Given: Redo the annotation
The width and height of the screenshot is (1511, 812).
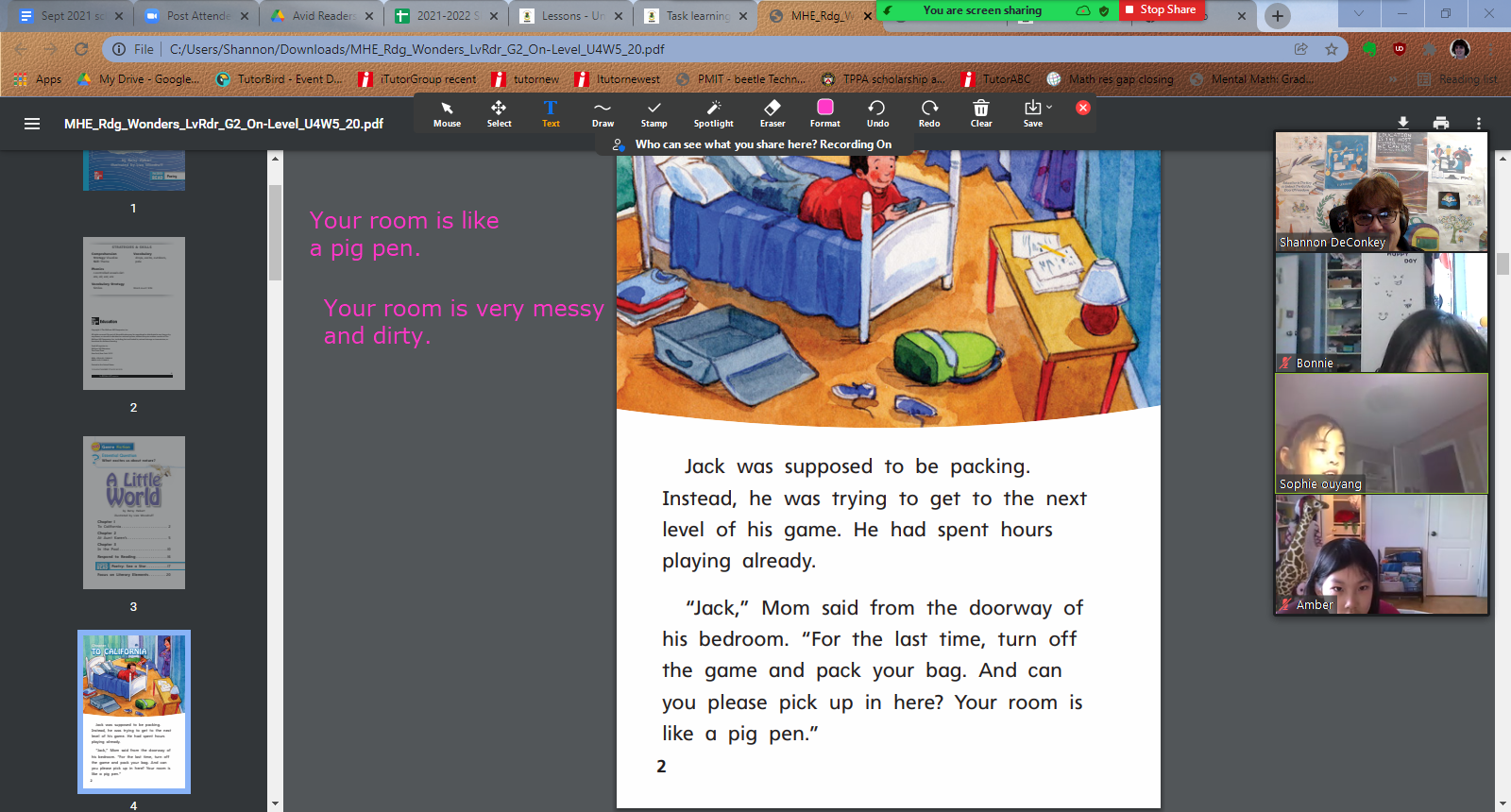Looking at the screenshot, I should tap(929, 113).
